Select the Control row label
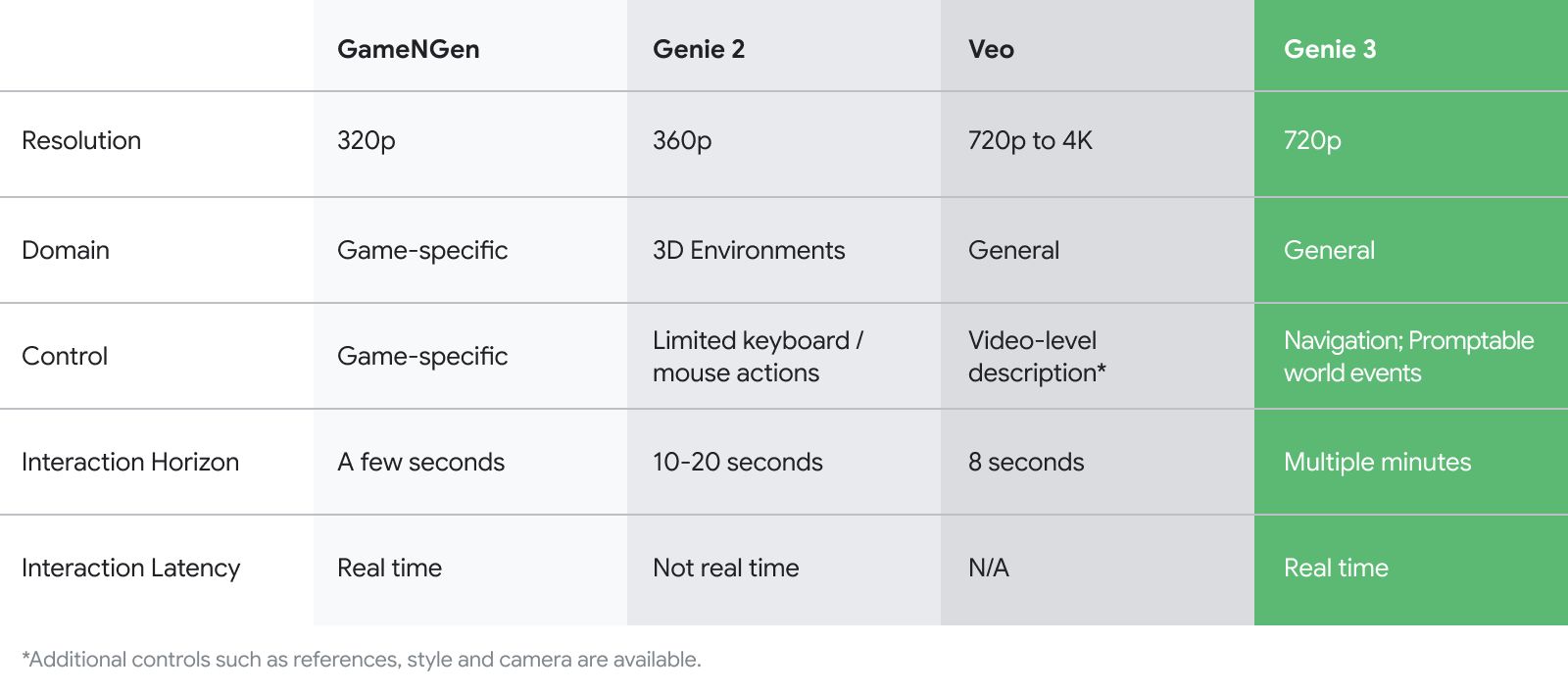Screen dimensions: 1568x694 click(x=65, y=356)
